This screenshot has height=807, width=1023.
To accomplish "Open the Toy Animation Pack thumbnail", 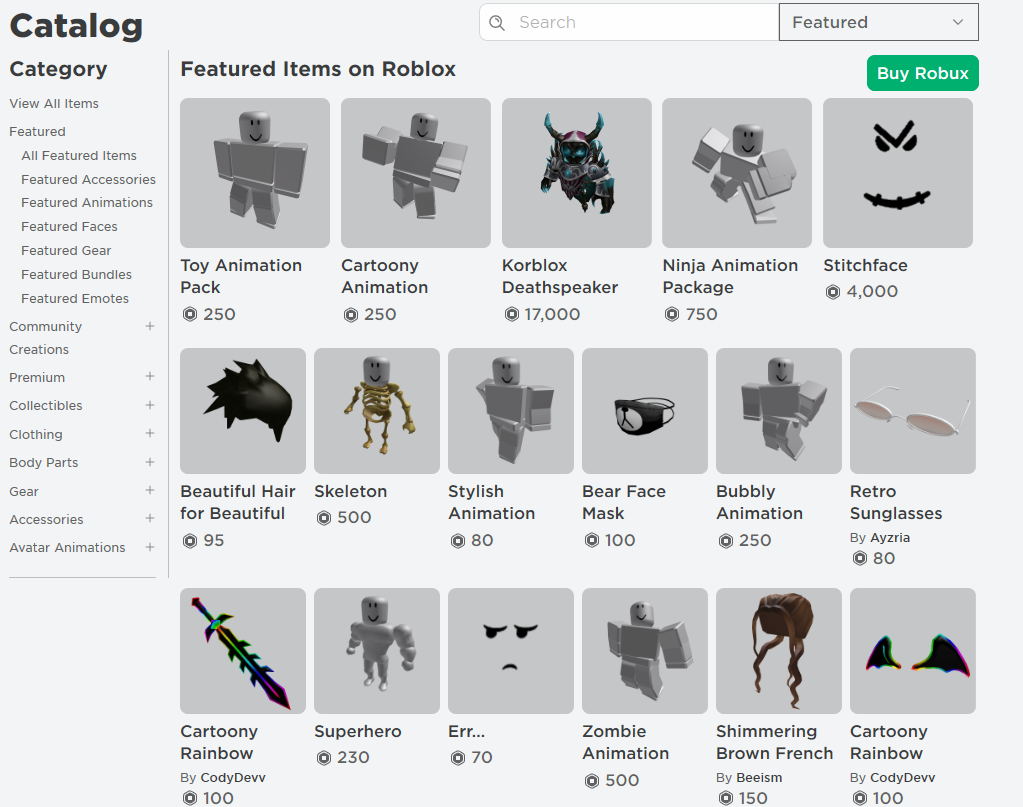I will (x=254, y=173).
